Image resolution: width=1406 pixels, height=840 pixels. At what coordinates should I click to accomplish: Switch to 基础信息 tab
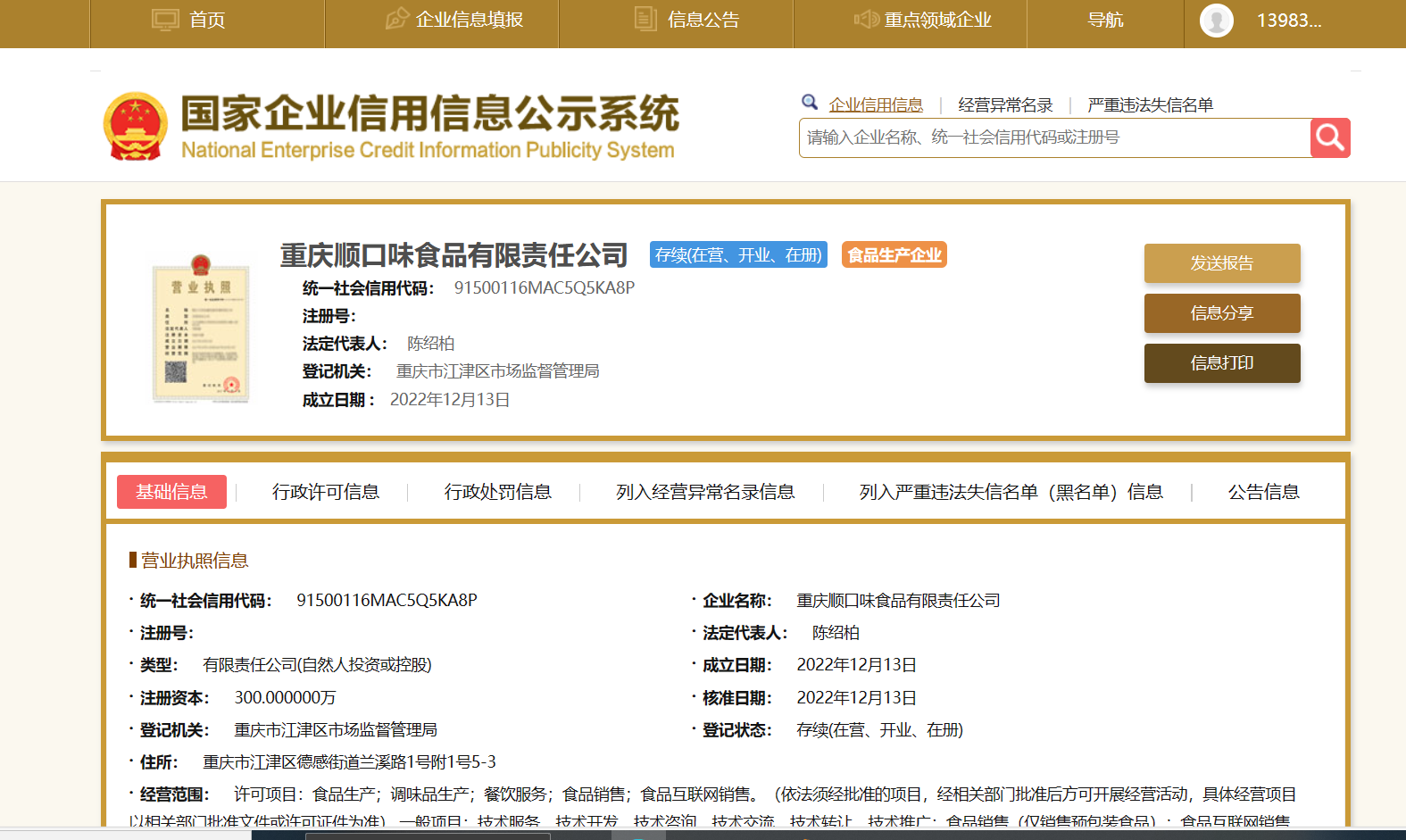171,492
